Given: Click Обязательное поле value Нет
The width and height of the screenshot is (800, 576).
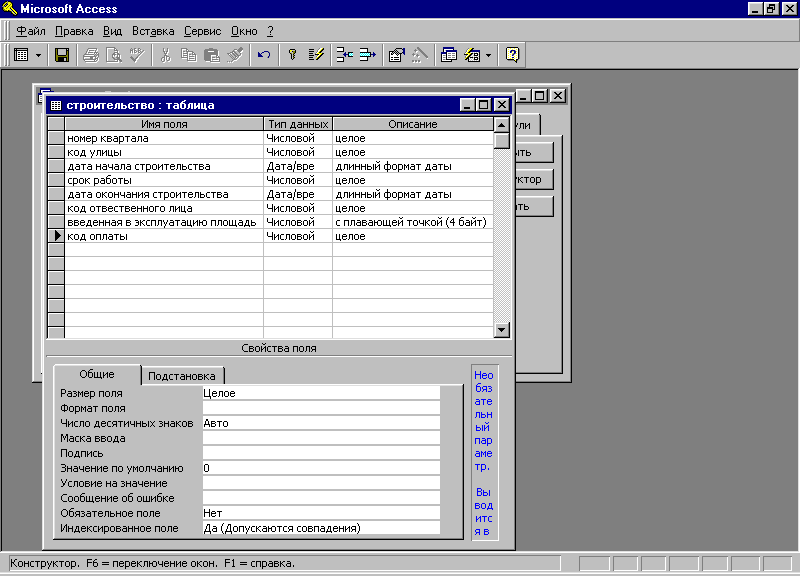Looking at the screenshot, I should [x=321, y=513].
